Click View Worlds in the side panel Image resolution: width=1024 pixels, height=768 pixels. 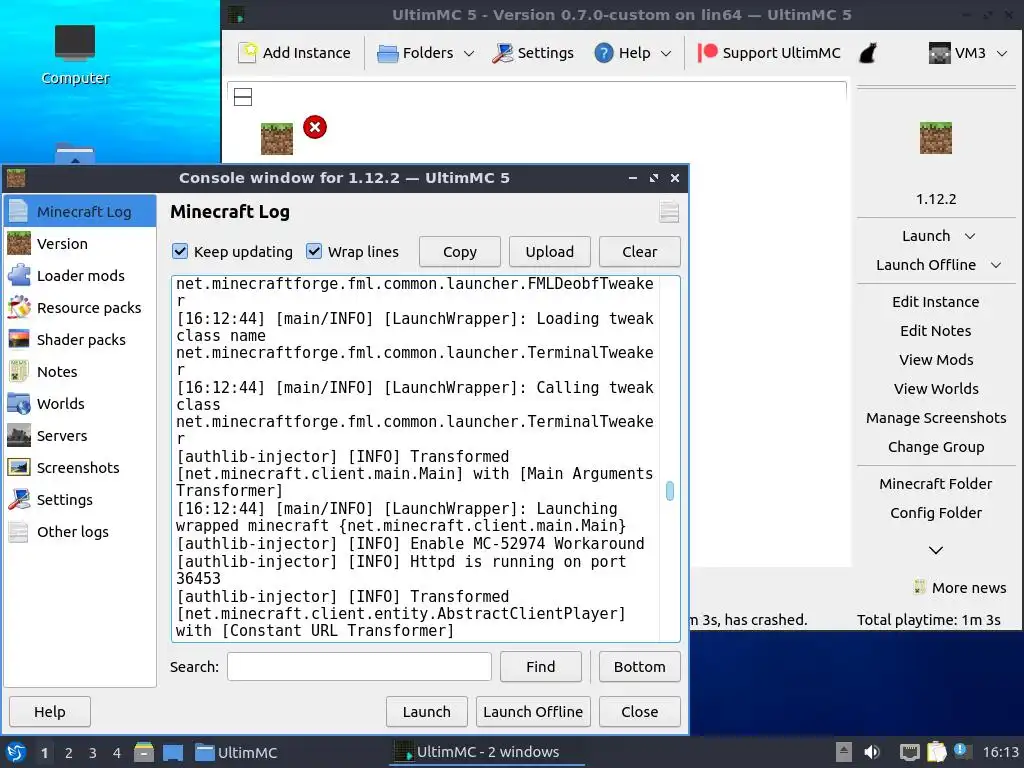coord(936,389)
